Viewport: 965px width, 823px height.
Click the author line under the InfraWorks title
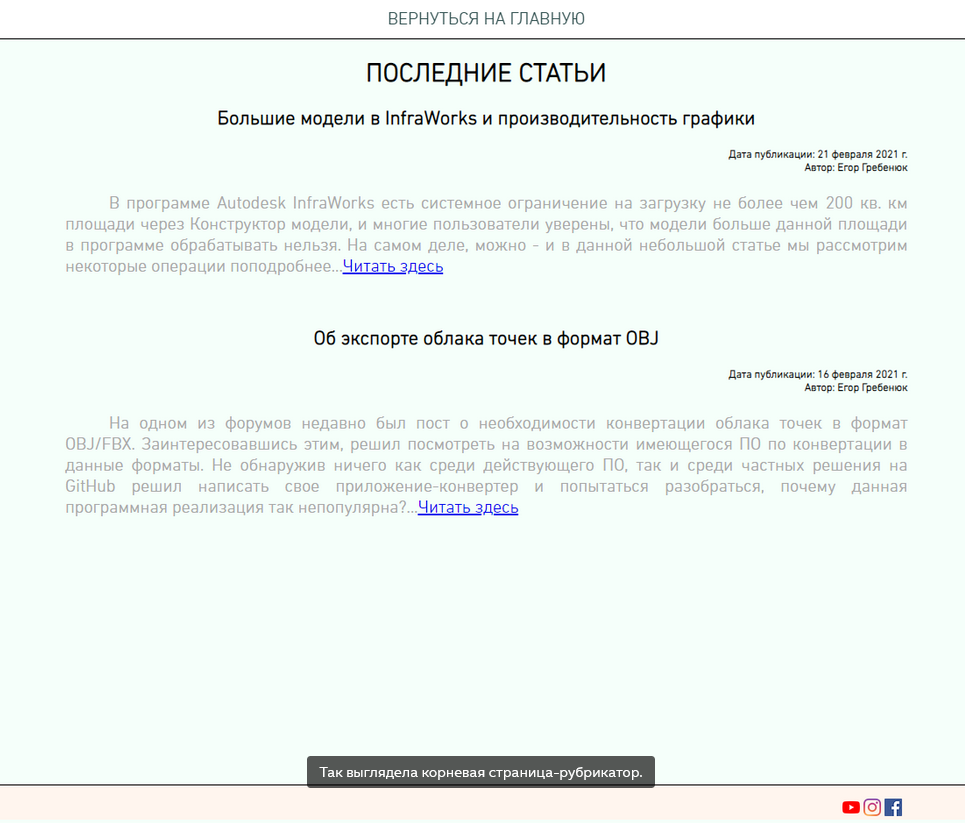(x=856, y=167)
